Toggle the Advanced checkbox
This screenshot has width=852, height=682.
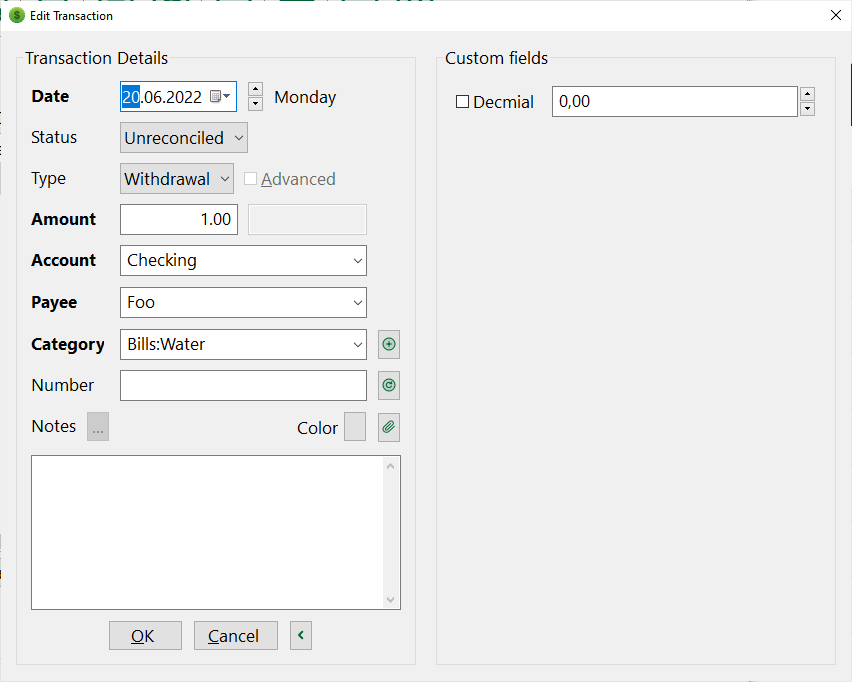tap(251, 178)
